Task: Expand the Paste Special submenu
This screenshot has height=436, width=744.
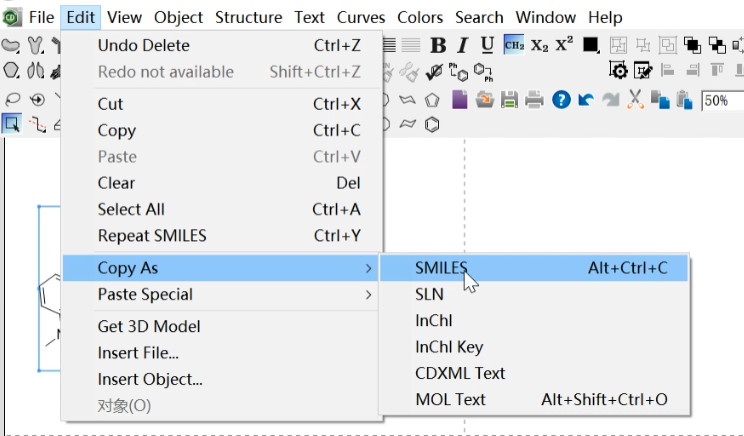Action: (222, 295)
